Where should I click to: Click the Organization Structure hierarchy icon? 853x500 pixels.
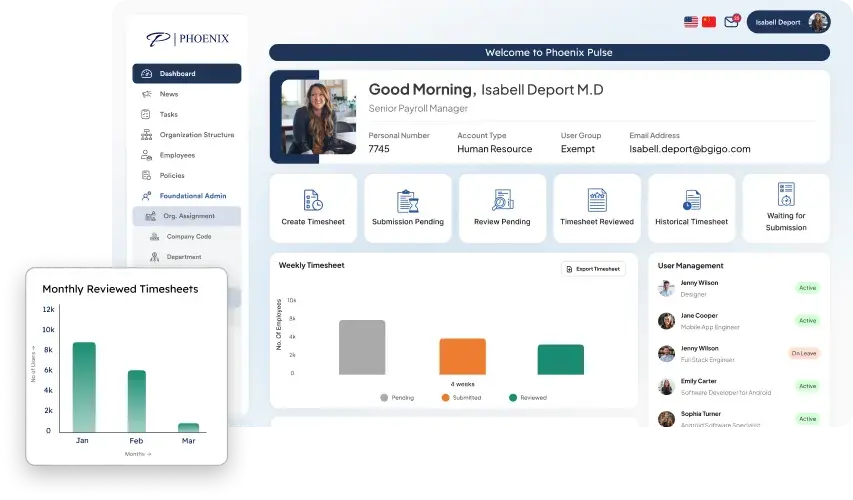[x=146, y=134]
